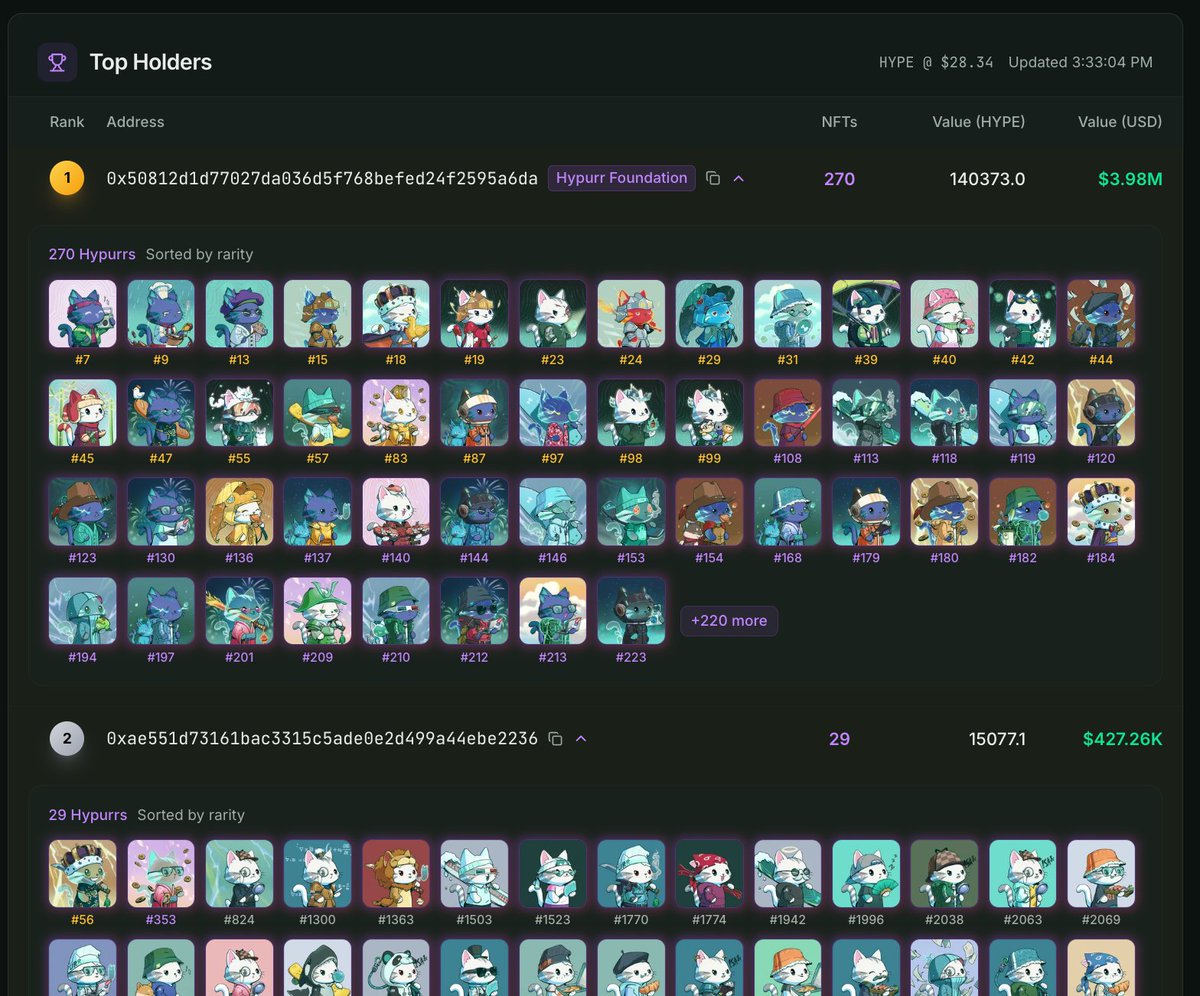
Task: Copy the address of rank 2 holder
Action: click(556, 739)
